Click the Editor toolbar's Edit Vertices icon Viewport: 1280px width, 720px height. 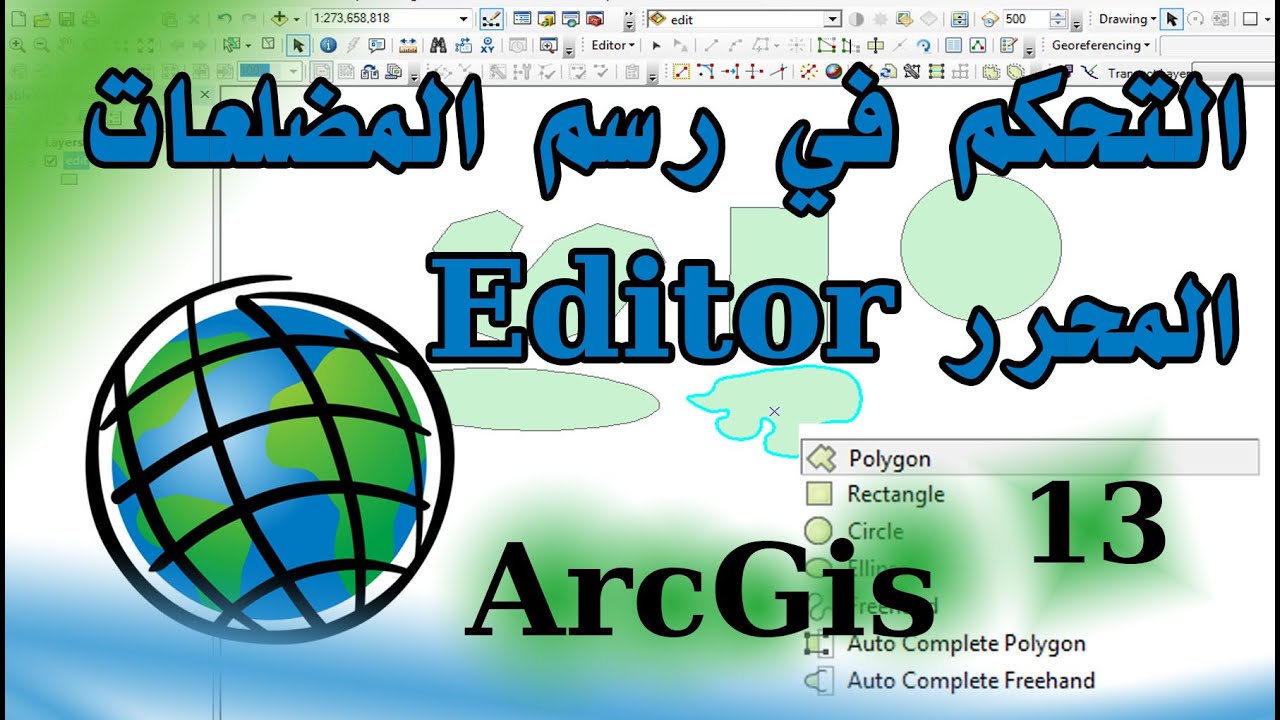pyautogui.click(x=827, y=45)
